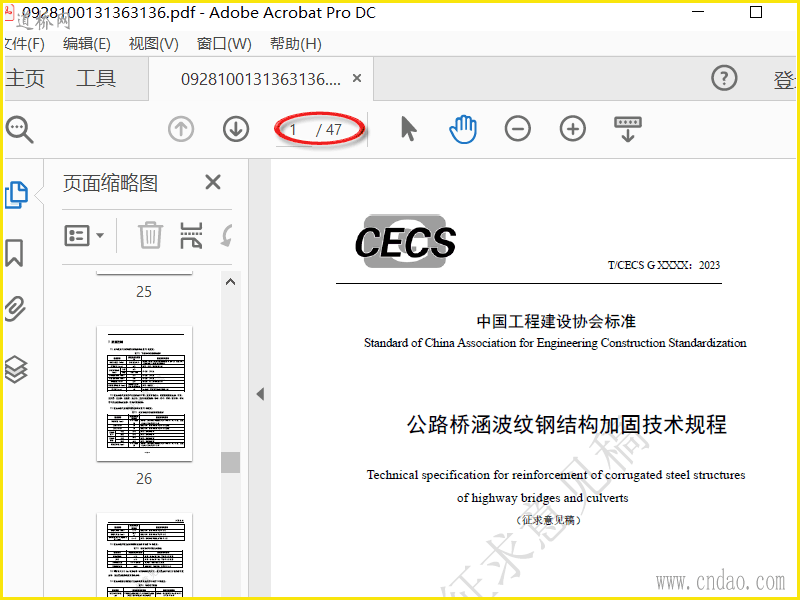Open the 窗口(W) menu
This screenshot has height=600, width=800.
pyautogui.click(x=224, y=44)
